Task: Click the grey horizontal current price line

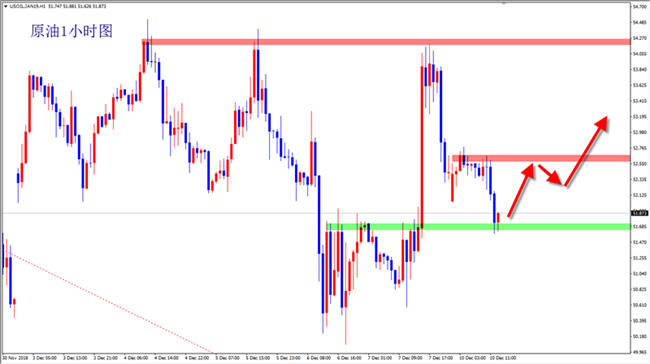Action: (315, 214)
